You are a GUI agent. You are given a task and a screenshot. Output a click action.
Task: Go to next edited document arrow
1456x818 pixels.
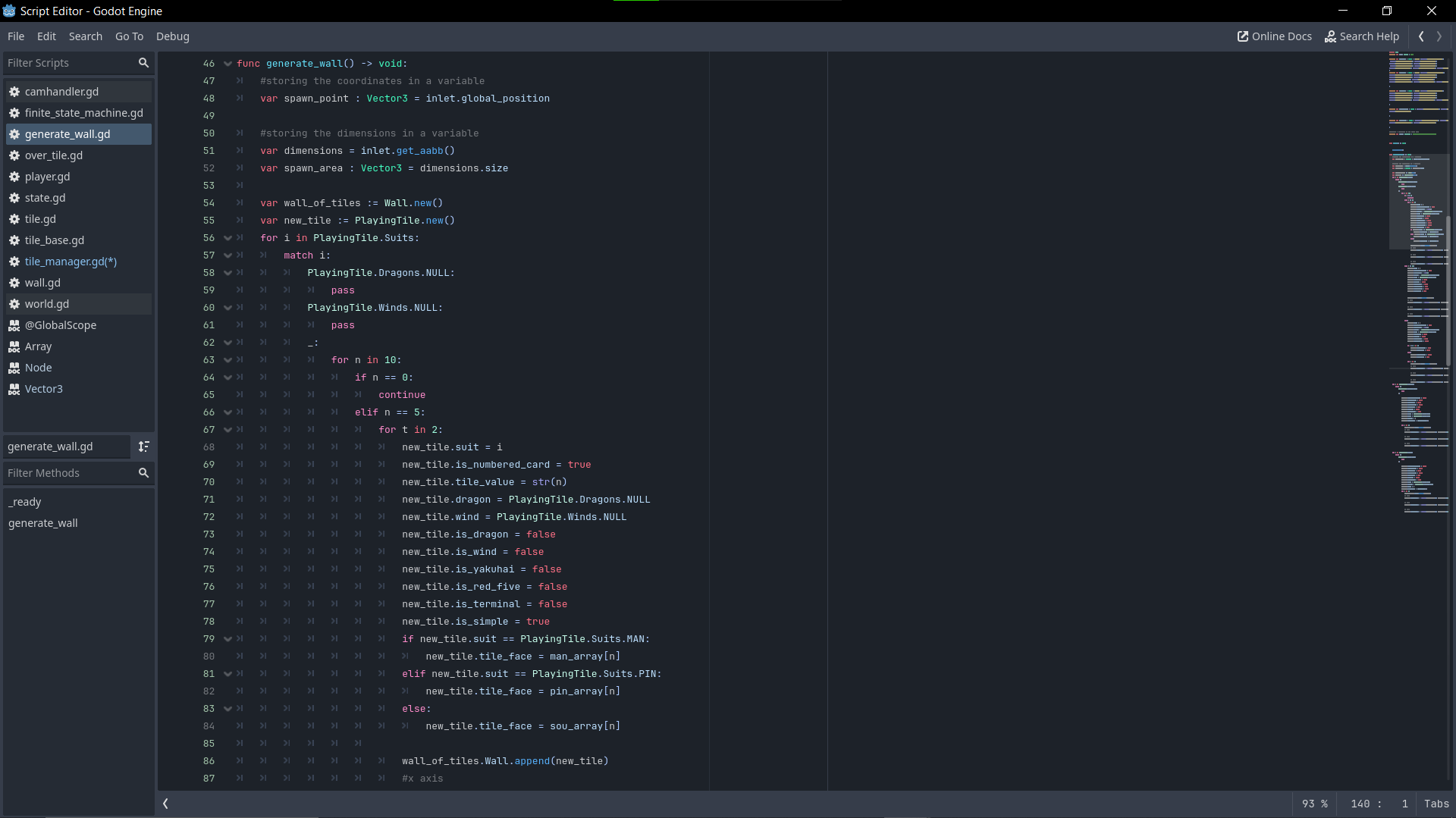1439,36
